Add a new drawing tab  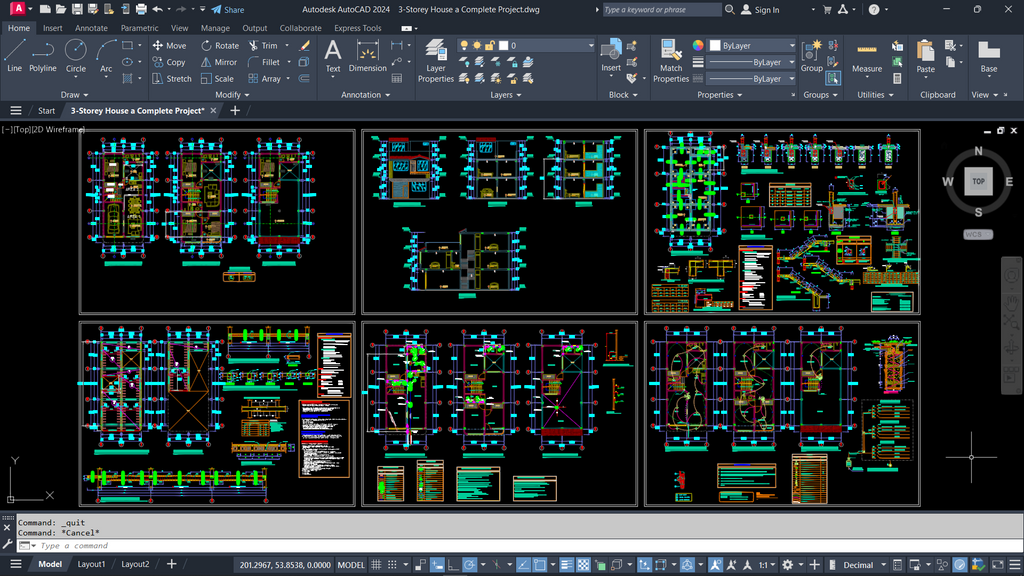(235, 110)
